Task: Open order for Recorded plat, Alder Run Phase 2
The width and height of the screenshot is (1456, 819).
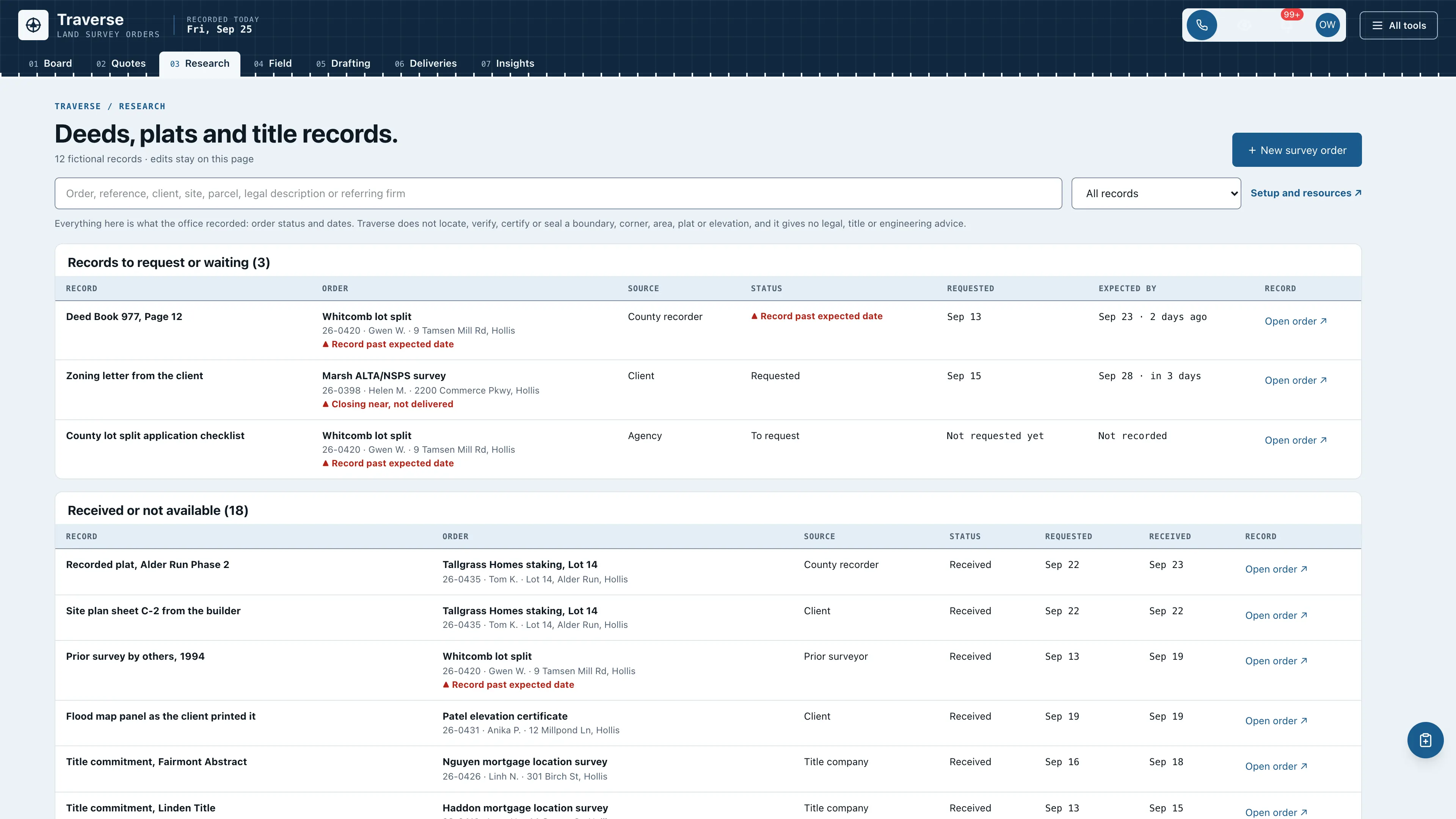Action: 1276,569
